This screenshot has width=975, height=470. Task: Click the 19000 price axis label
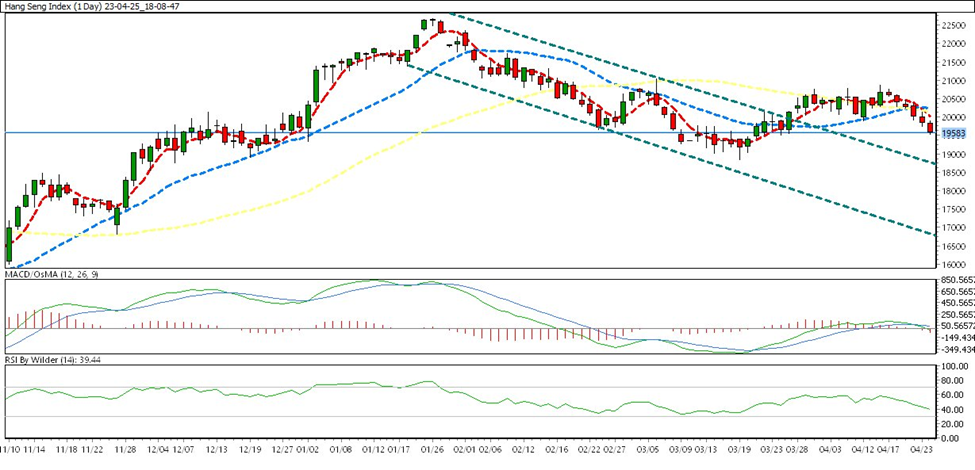956,155
